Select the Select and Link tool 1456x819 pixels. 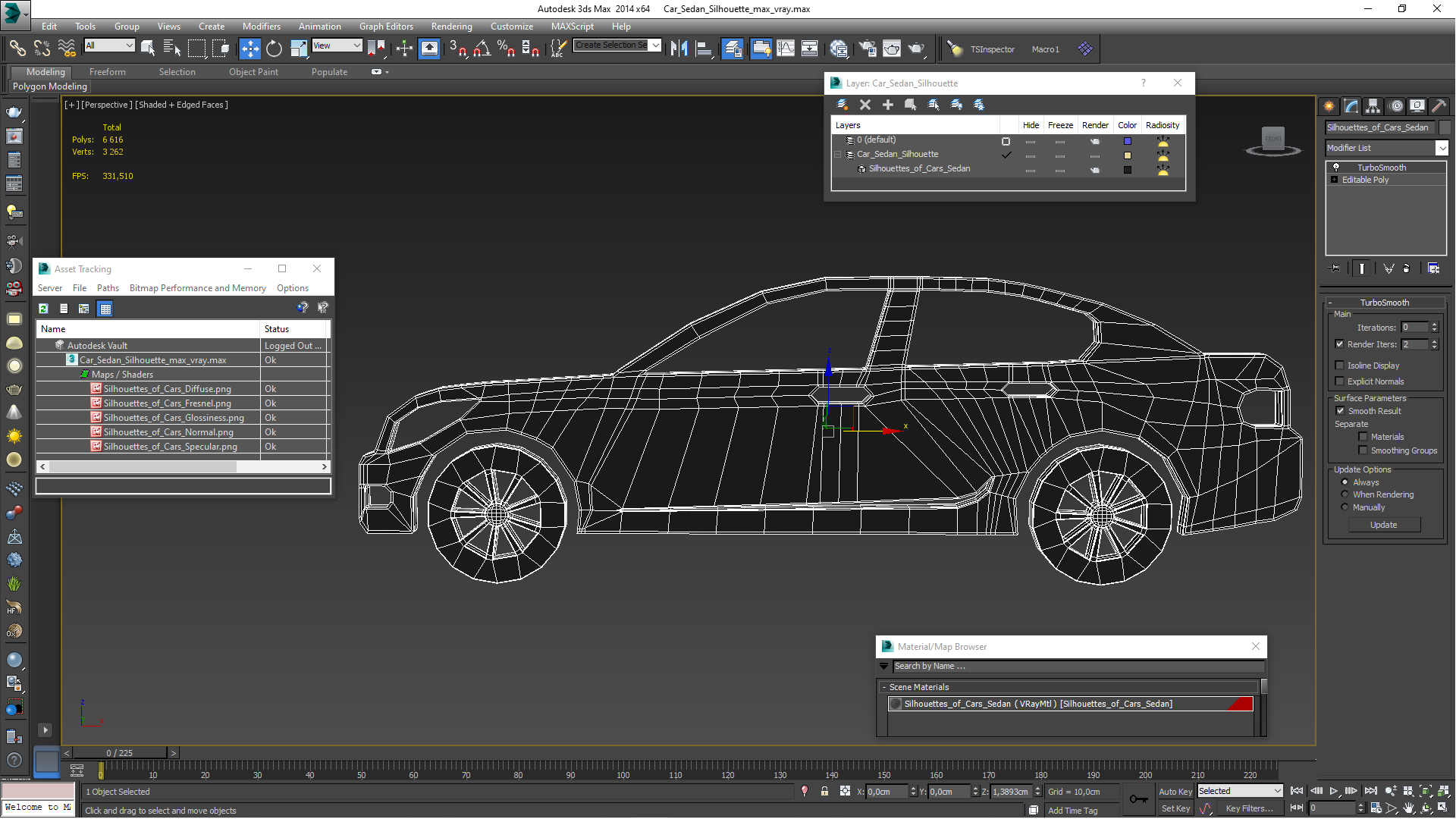coord(17,49)
